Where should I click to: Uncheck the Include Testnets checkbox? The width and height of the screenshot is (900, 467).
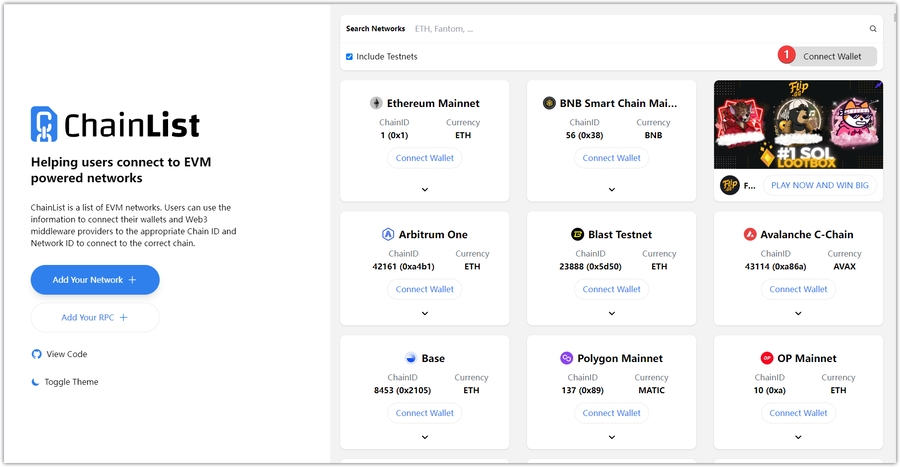[349, 57]
